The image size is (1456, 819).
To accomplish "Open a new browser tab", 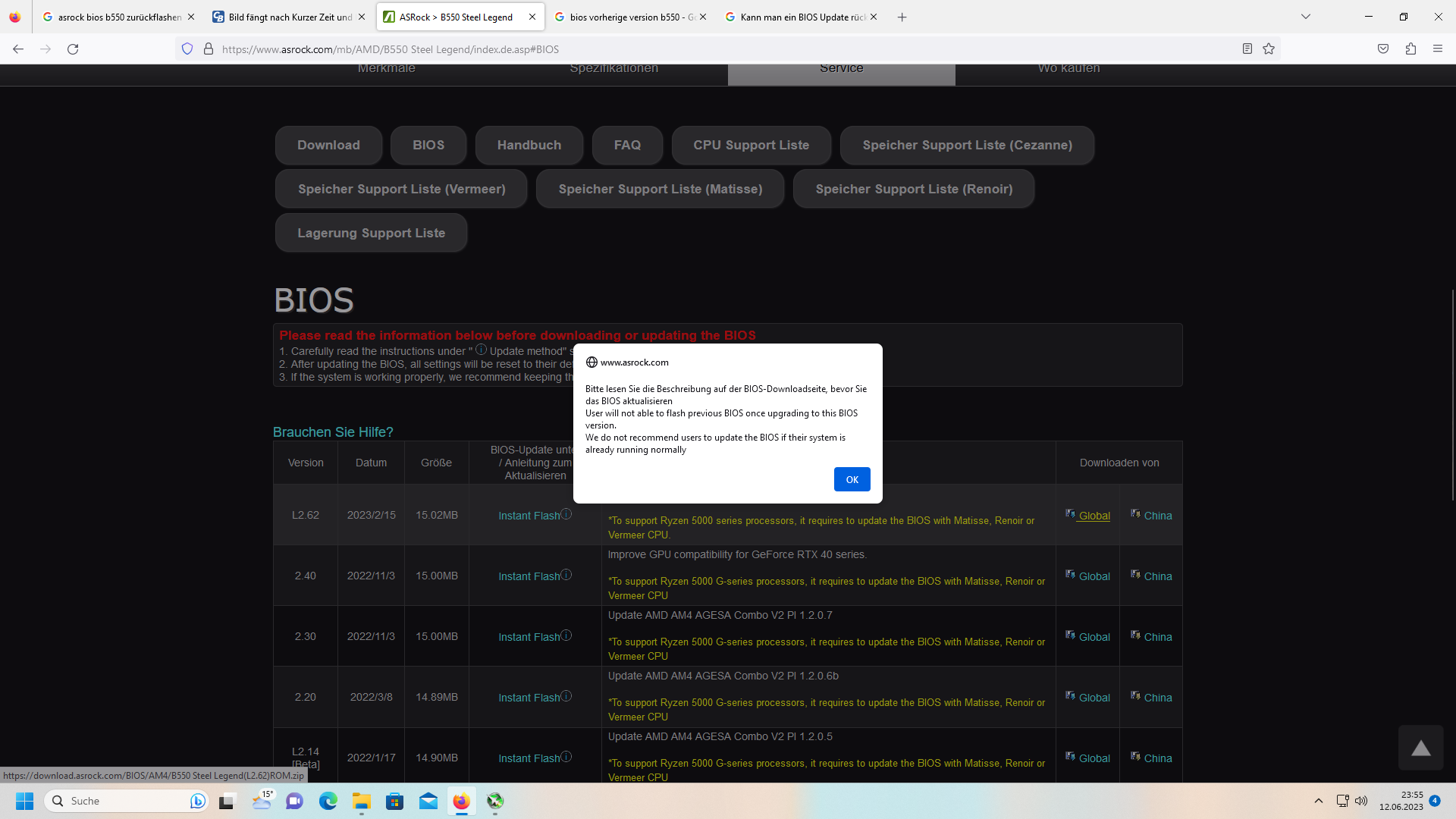I will coord(902,17).
